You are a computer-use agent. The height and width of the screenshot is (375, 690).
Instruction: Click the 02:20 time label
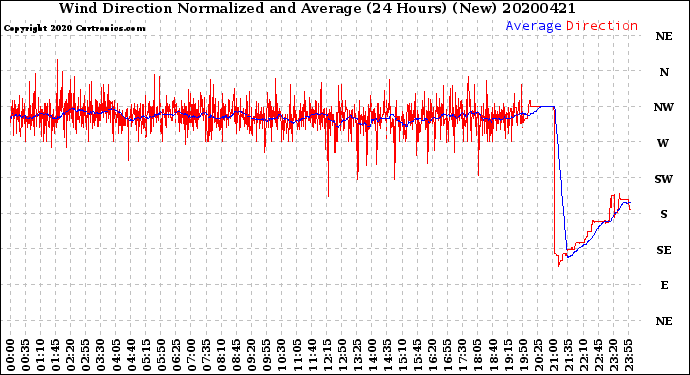click(71, 355)
